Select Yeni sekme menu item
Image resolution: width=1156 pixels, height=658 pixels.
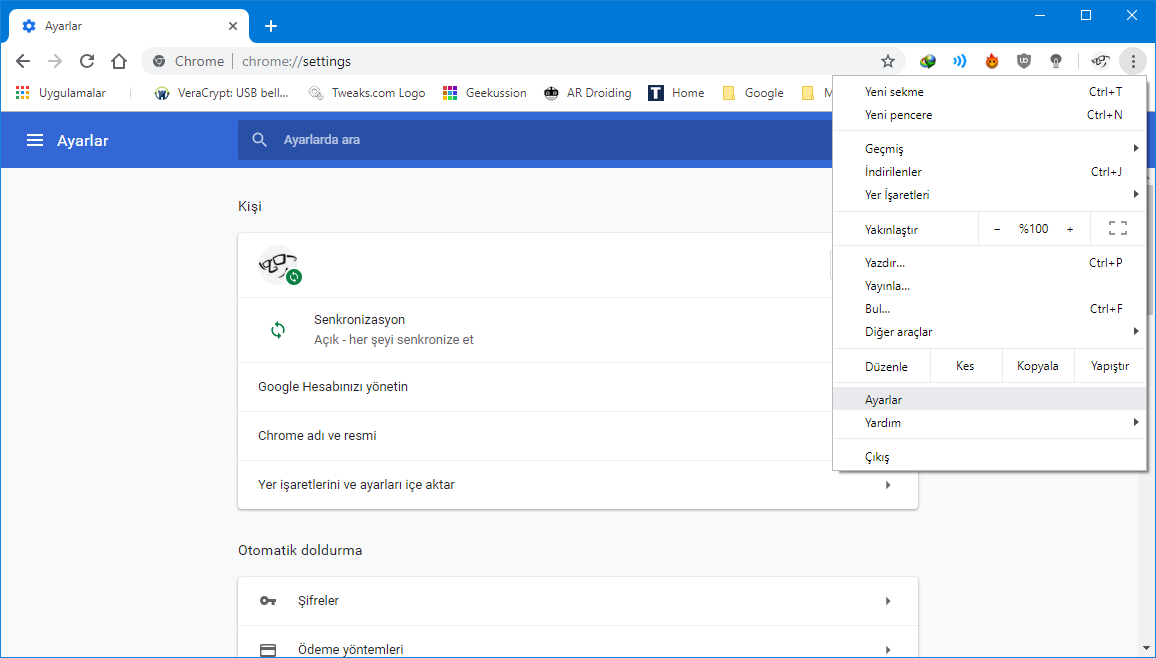(989, 92)
